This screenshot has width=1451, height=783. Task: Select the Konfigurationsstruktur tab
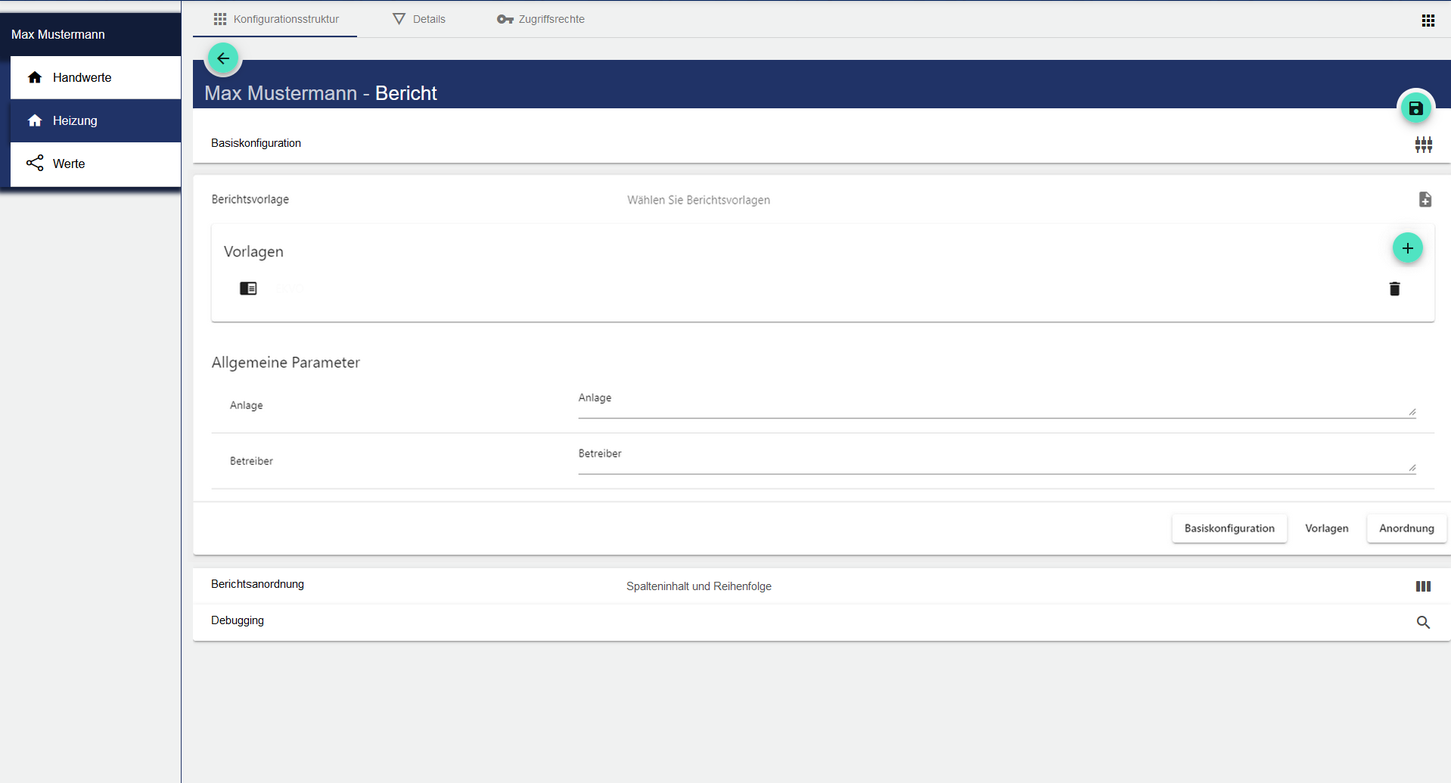coord(276,19)
